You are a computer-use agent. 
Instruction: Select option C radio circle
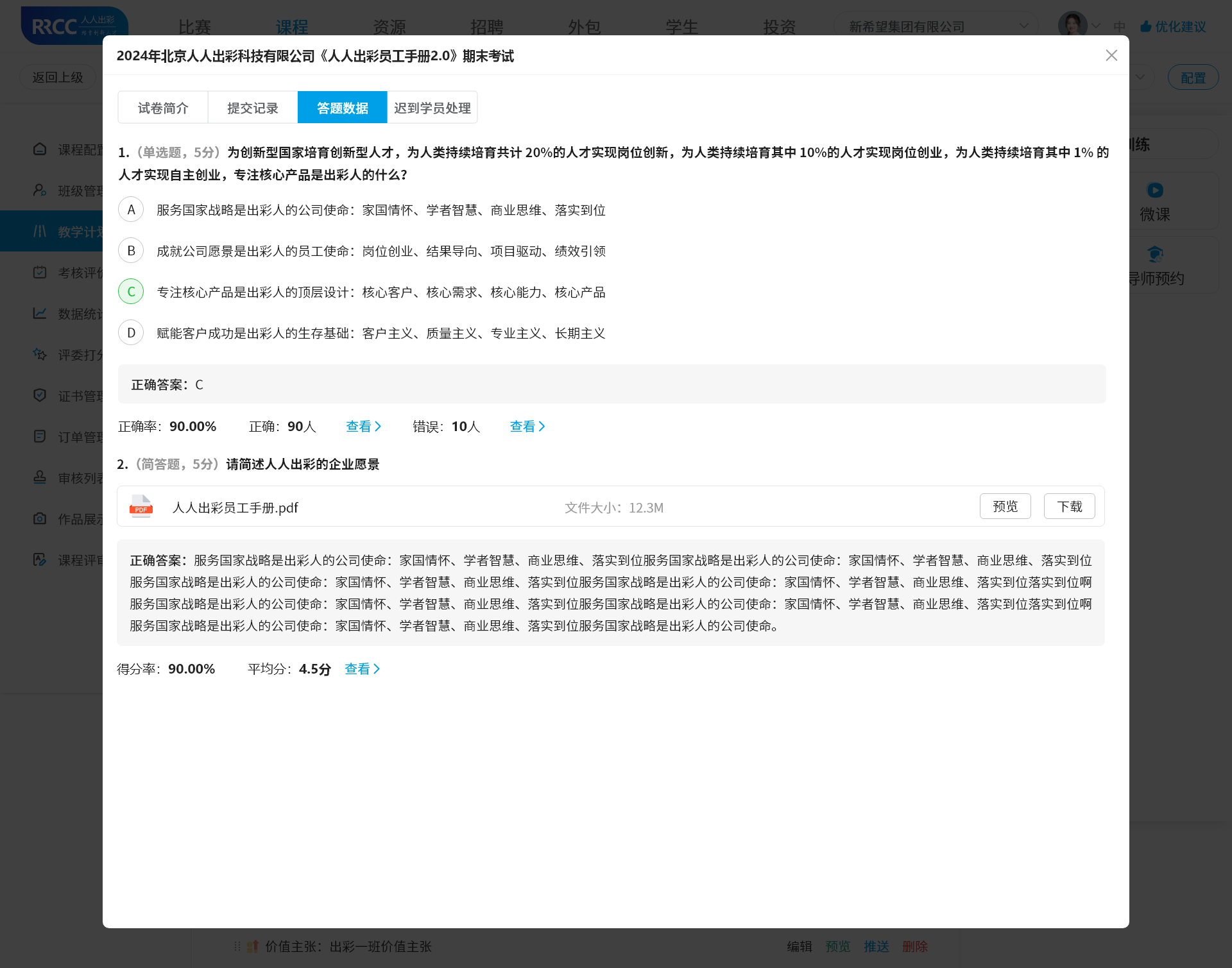pos(131,292)
